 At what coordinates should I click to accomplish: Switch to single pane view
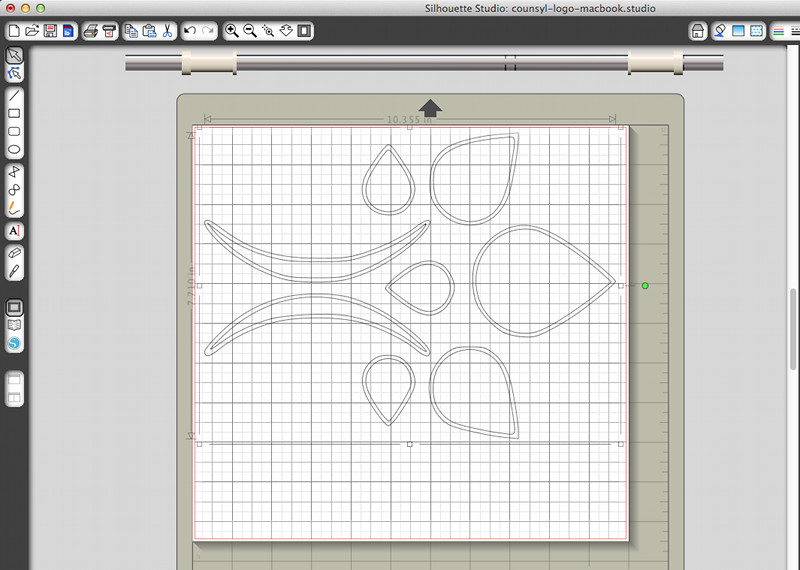tap(14, 380)
